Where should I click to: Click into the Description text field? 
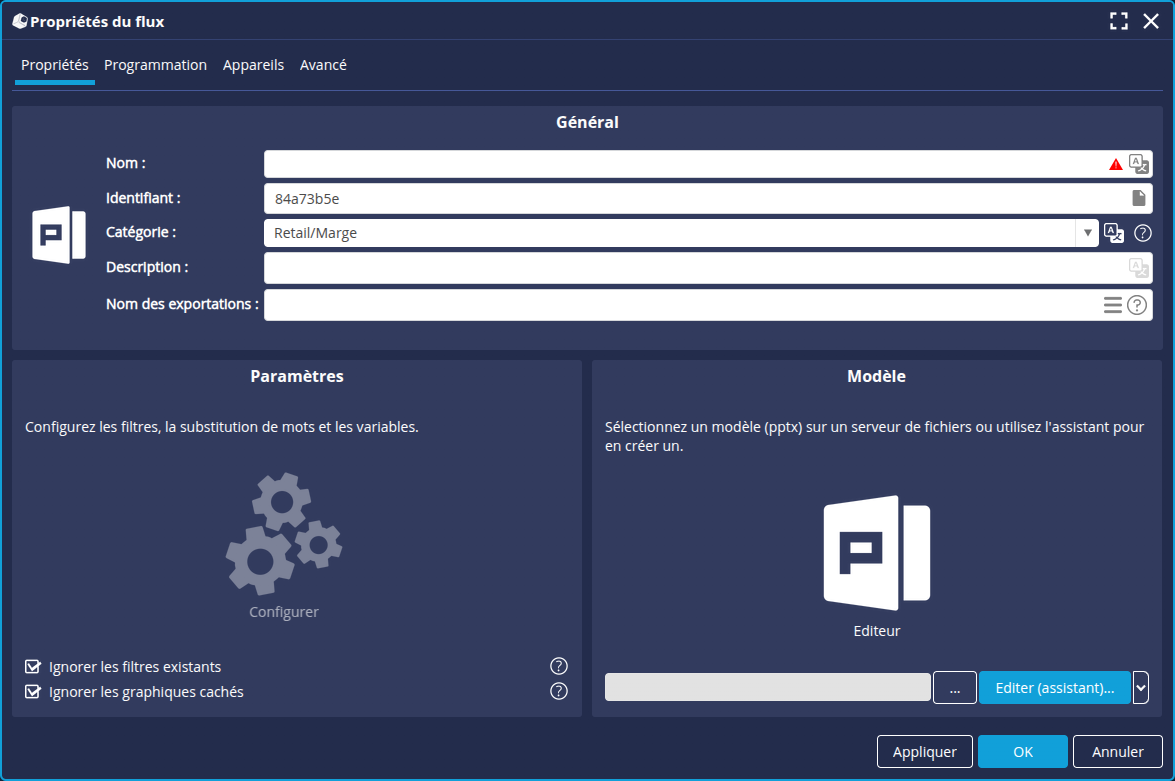(690, 268)
